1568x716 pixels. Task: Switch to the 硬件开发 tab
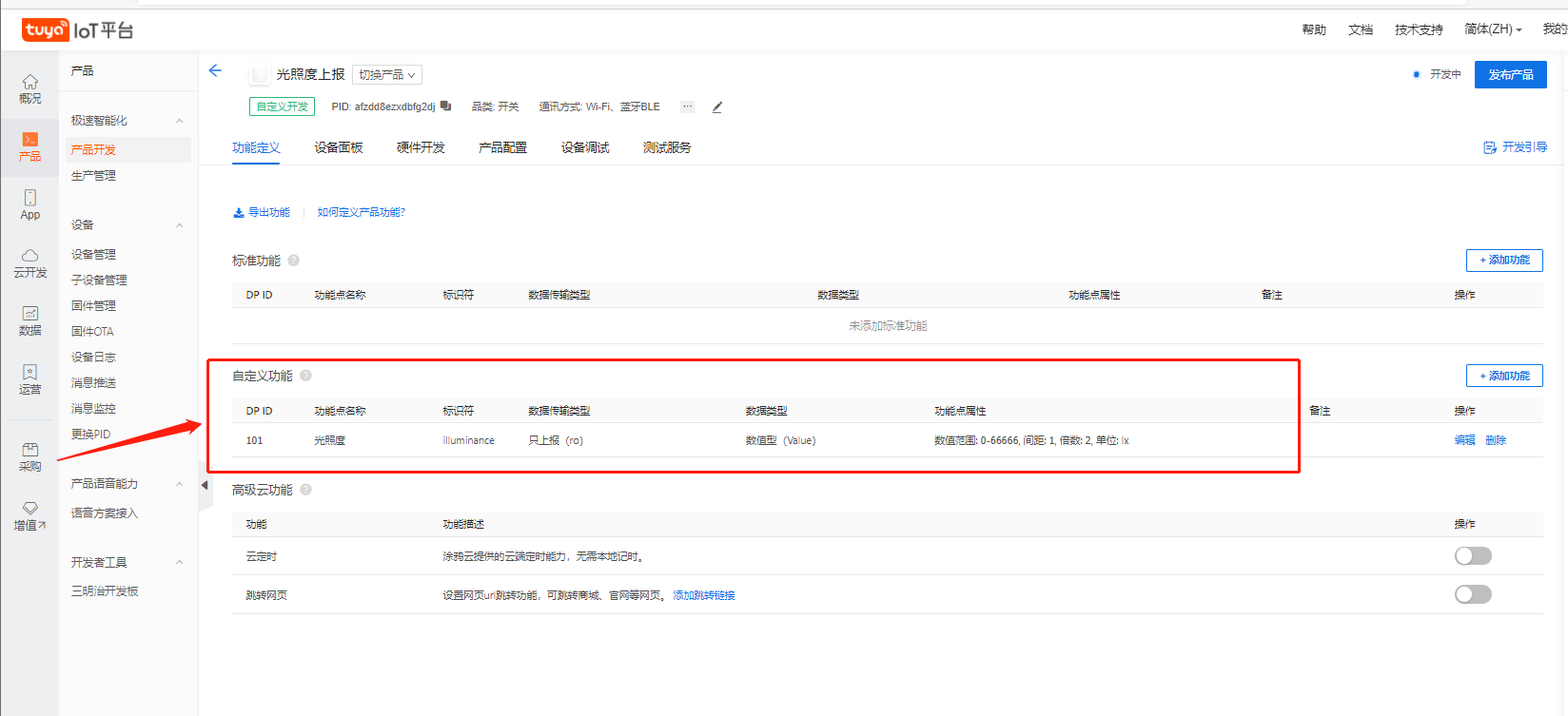(x=421, y=147)
